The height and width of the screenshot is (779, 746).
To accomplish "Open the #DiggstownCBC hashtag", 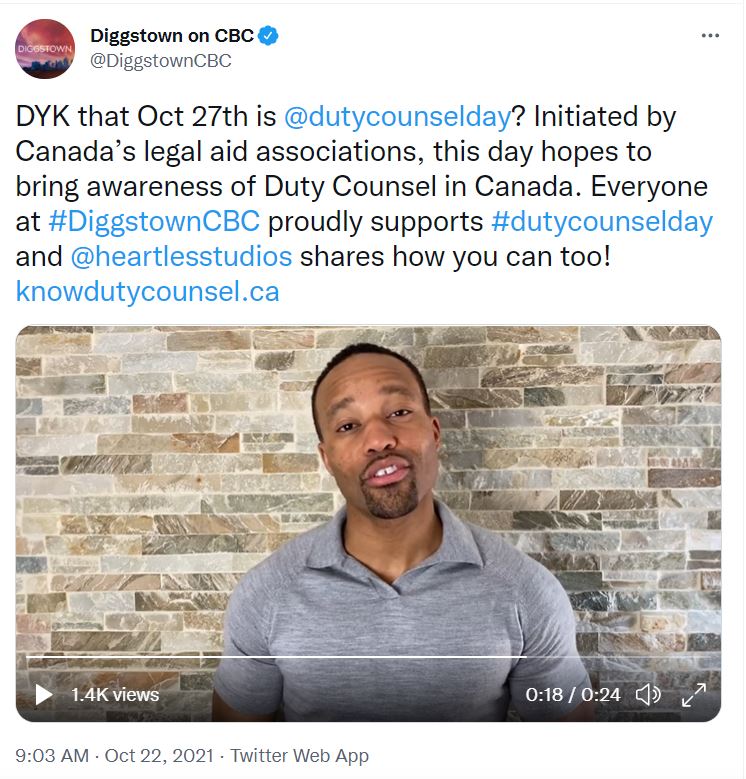I will (154, 222).
